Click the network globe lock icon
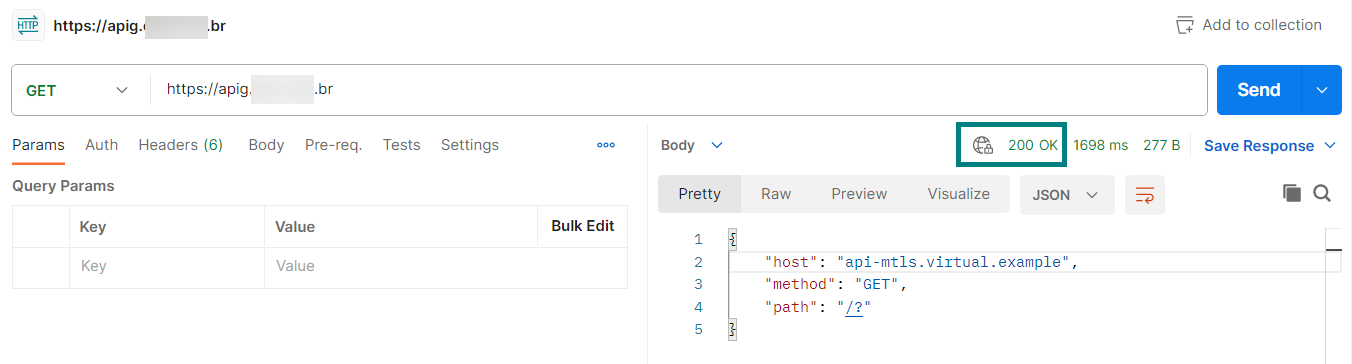1352x364 pixels. tap(983, 145)
